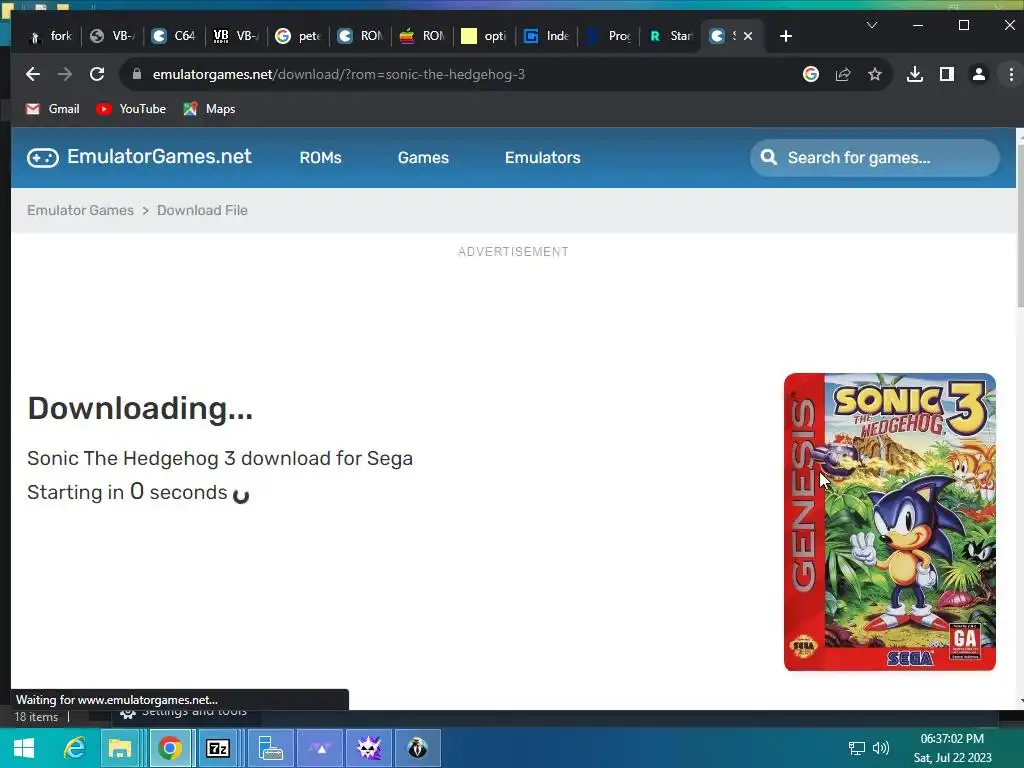The image size is (1024, 768).
Task: Close the active Sonic download tab
Action: (748, 36)
